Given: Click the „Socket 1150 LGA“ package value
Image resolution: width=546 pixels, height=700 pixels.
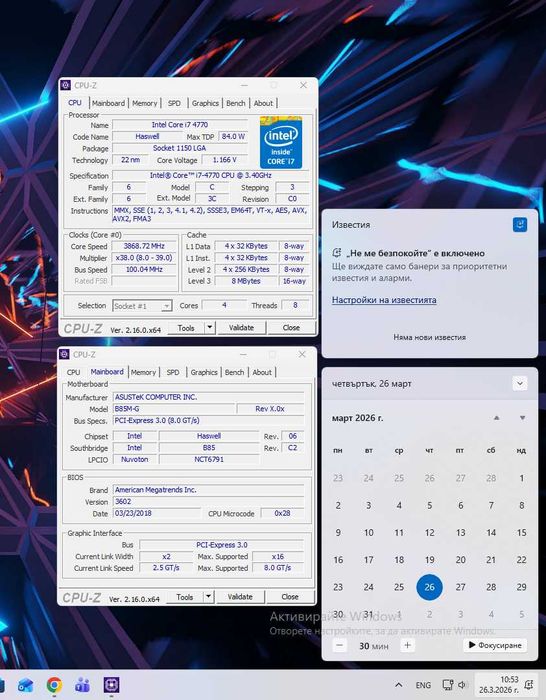Looking at the screenshot, I should pyautogui.click(x=180, y=148).
